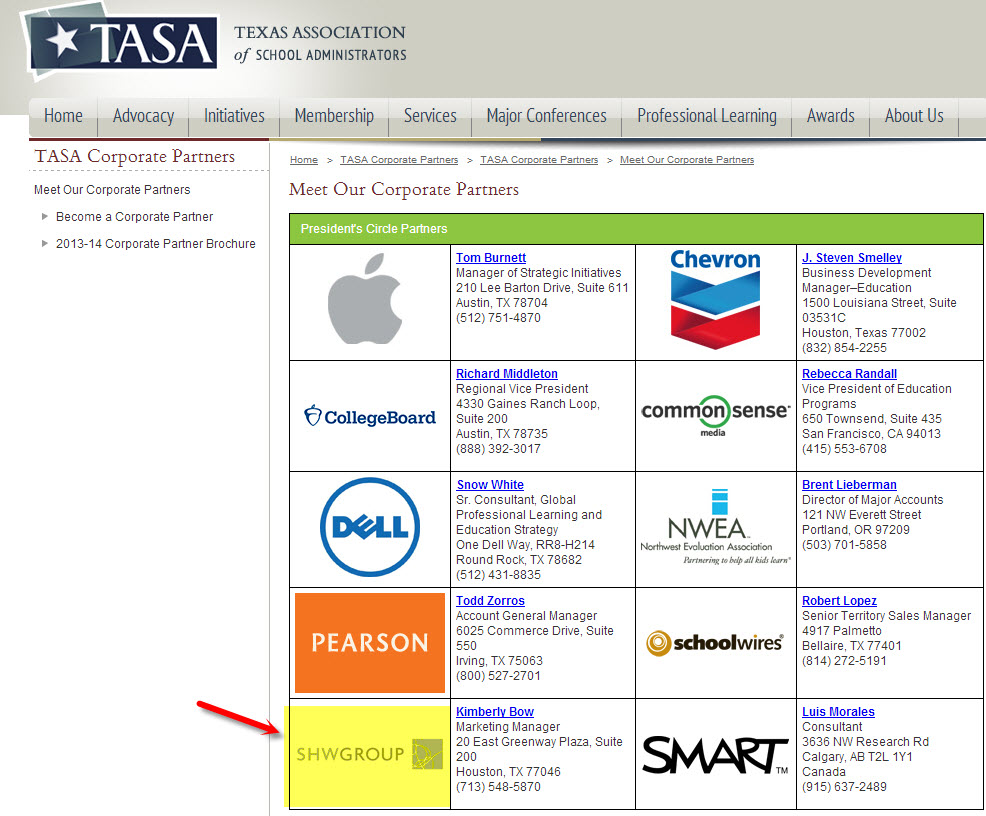Expand the 2013-14 Corporate Partner Brochure arrow
This screenshot has width=986, height=816.
coord(45,243)
